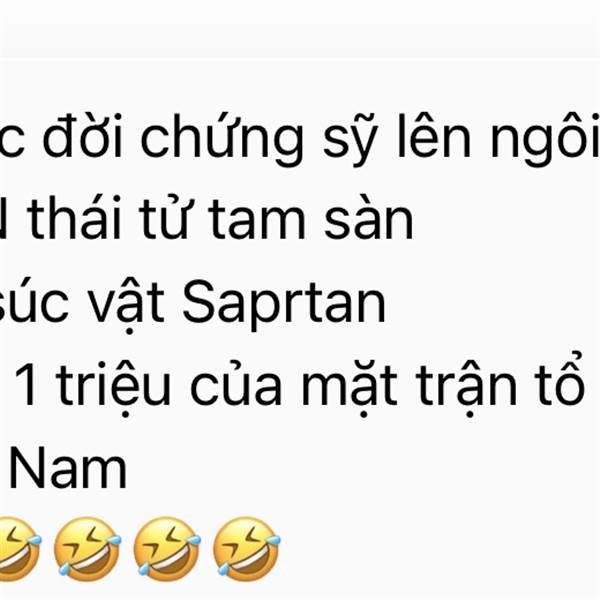The width and height of the screenshot is (600, 600).
Task: Click the word "triệu" in the message
Action: pyautogui.click(x=113, y=388)
